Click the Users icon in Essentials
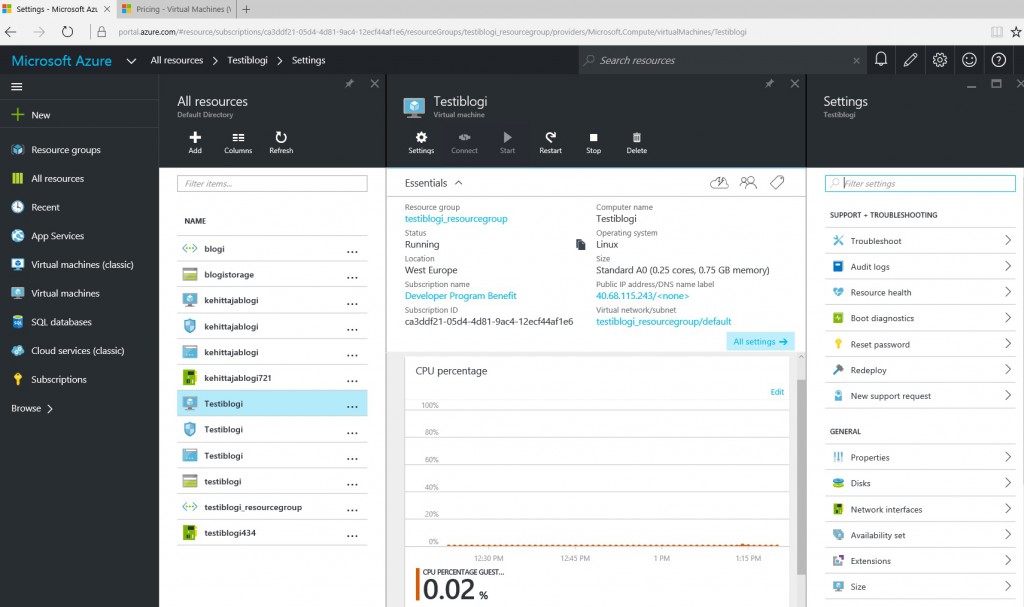Image resolution: width=1024 pixels, height=607 pixels. pos(748,182)
